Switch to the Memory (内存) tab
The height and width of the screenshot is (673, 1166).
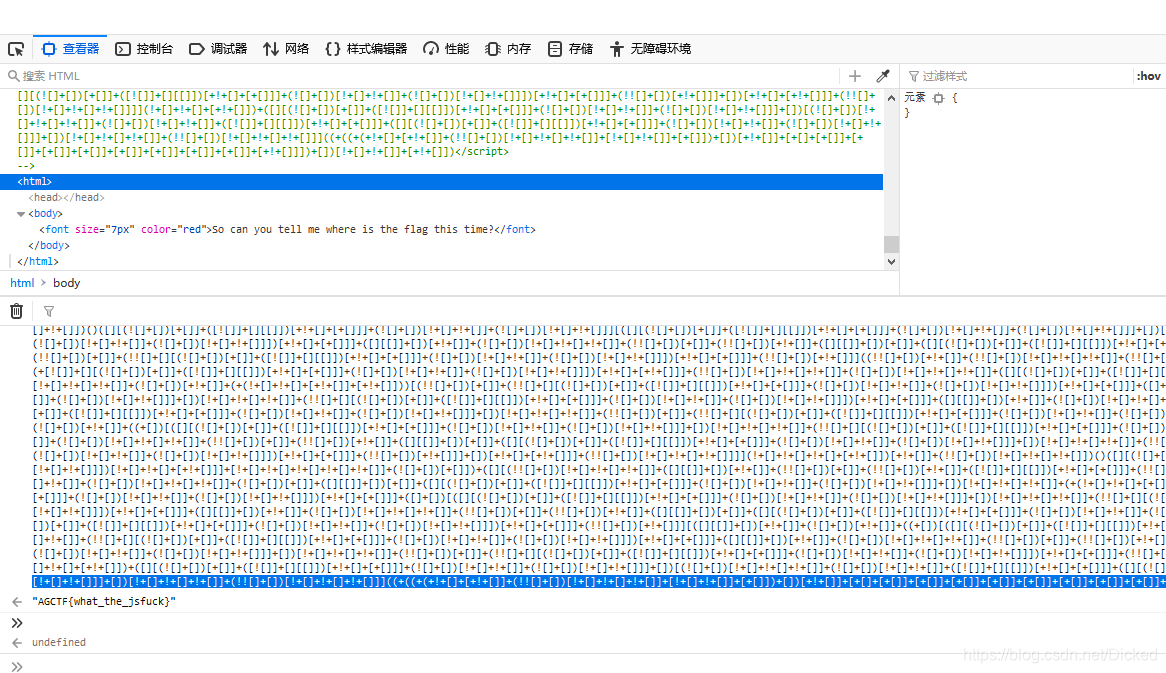(x=508, y=49)
